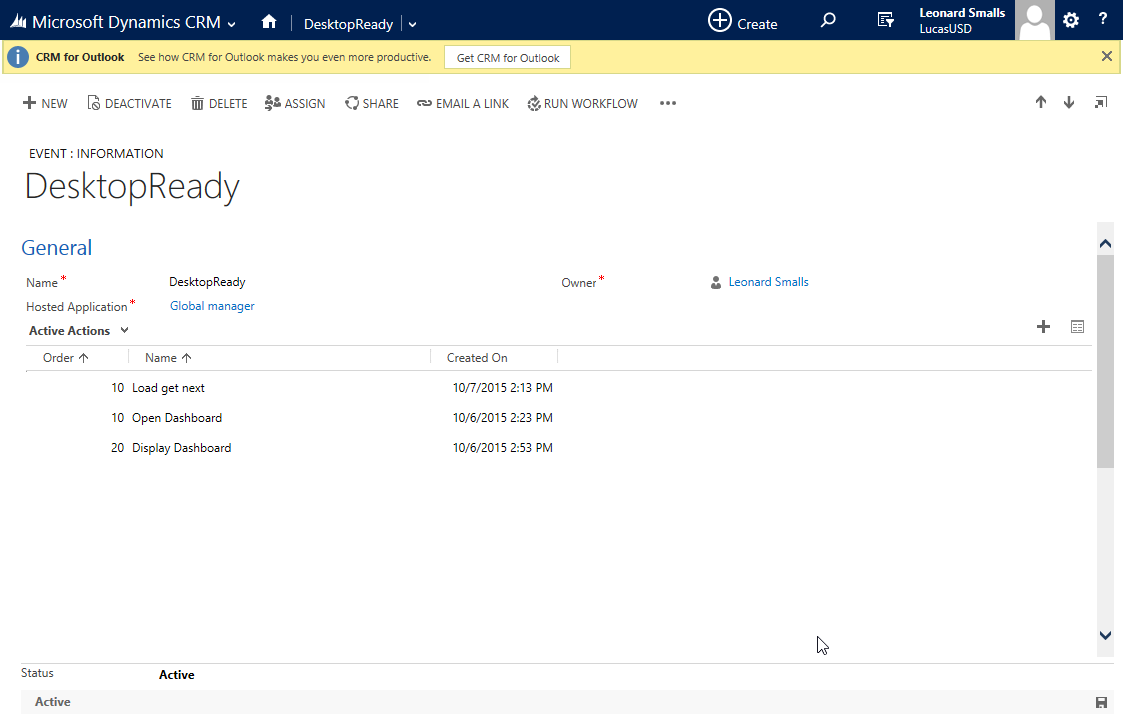Select DesktopReady in the navigation bar

348,24
